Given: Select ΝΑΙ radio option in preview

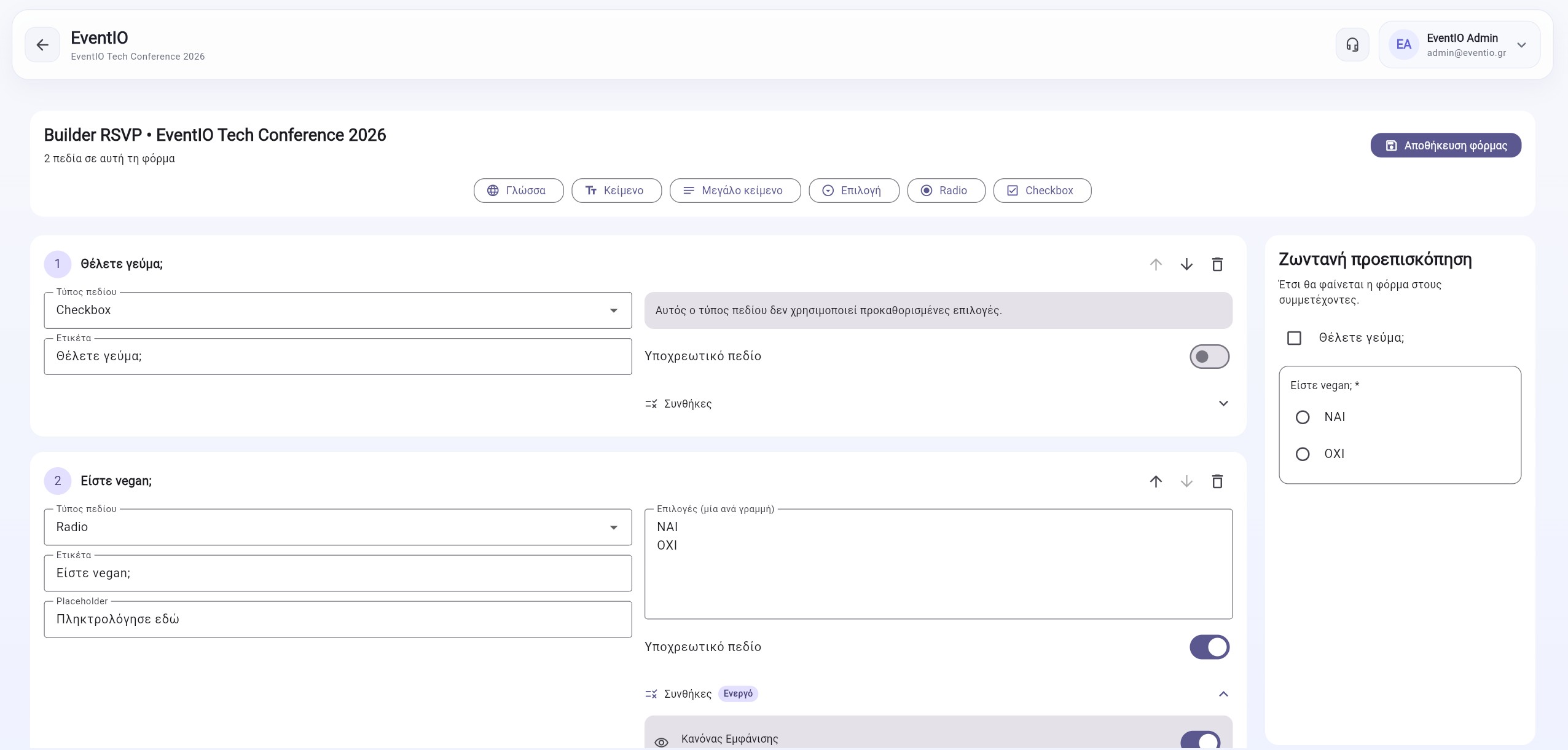Looking at the screenshot, I should tap(1303, 417).
